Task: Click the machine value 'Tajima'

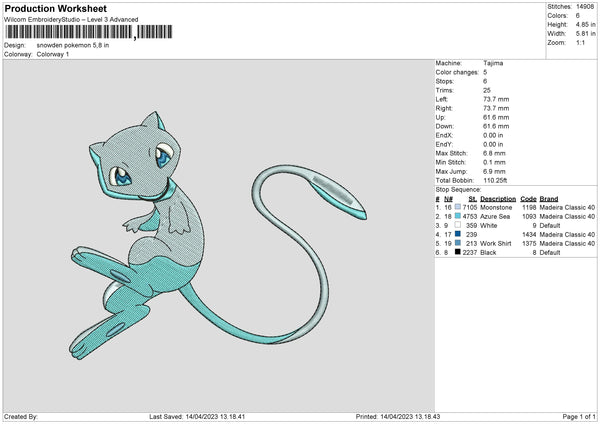Action: [x=493, y=63]
